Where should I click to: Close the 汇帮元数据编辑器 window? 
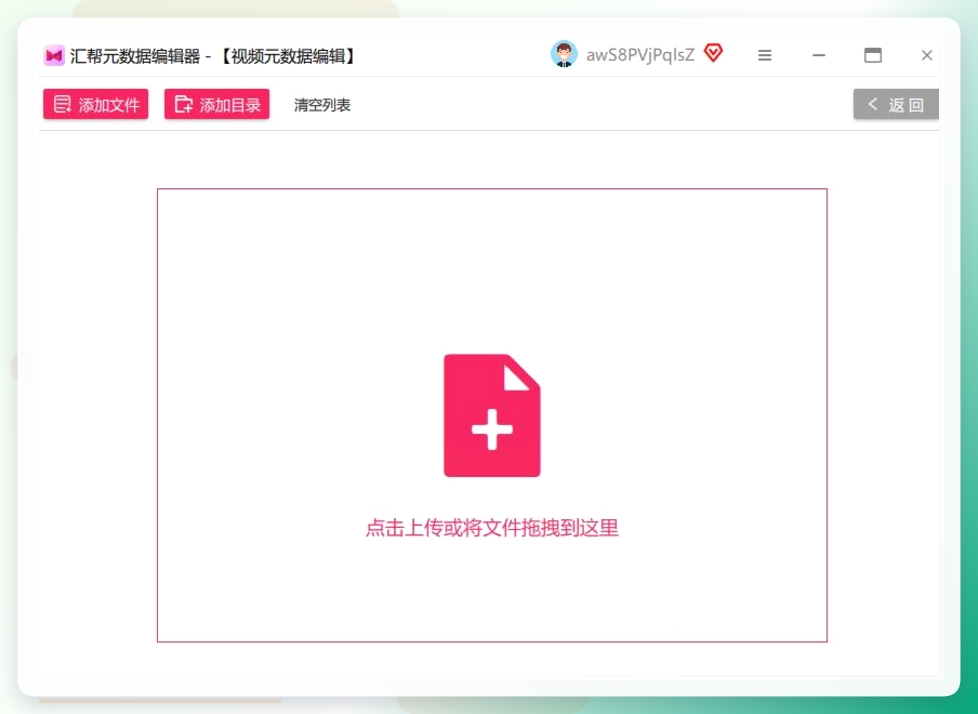(x=927, y=55)
